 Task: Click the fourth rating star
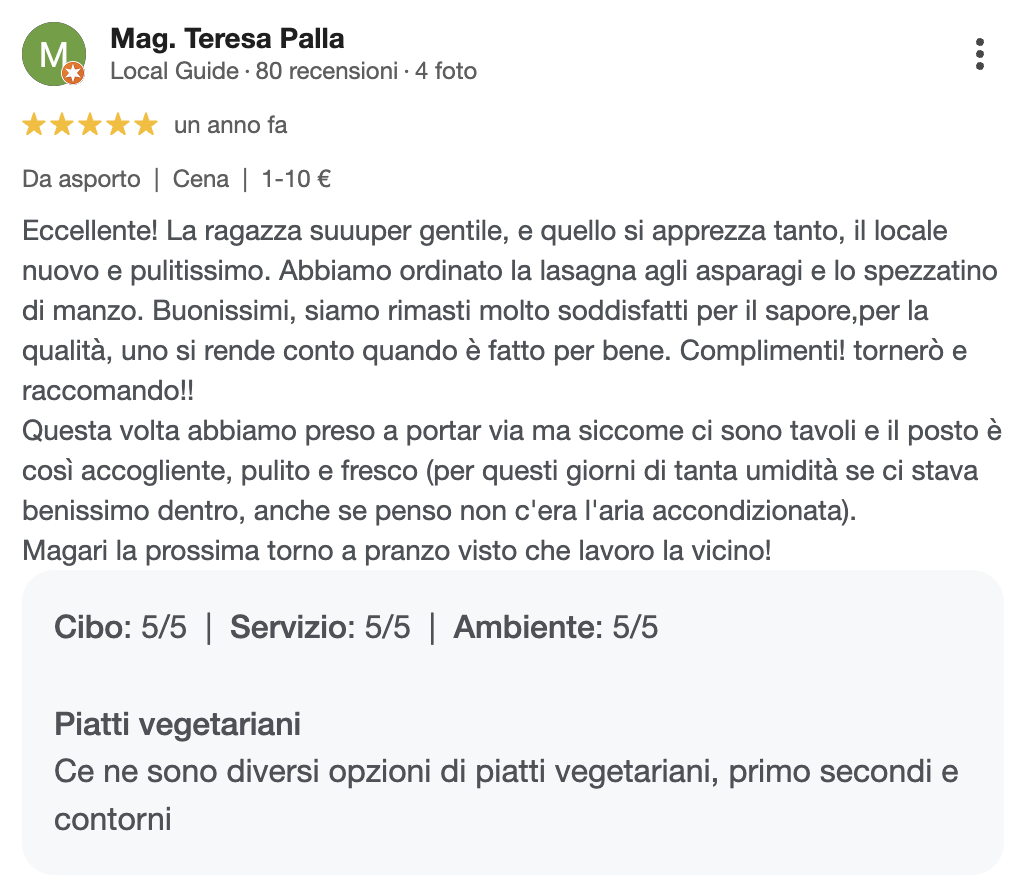118,125
